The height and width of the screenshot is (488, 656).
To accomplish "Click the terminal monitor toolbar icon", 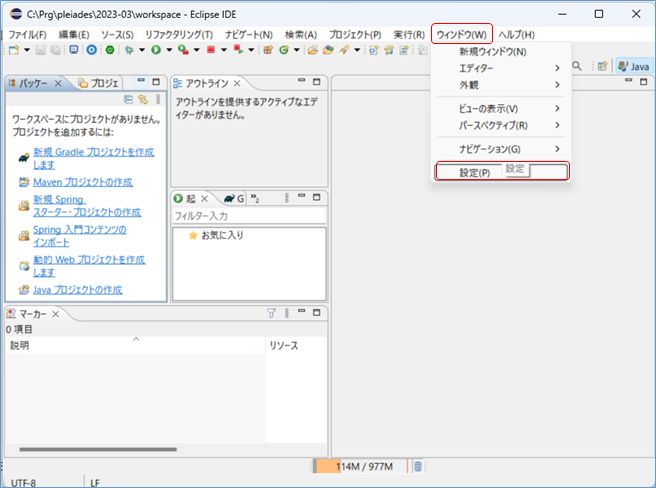I will click(x=74, y=50).
